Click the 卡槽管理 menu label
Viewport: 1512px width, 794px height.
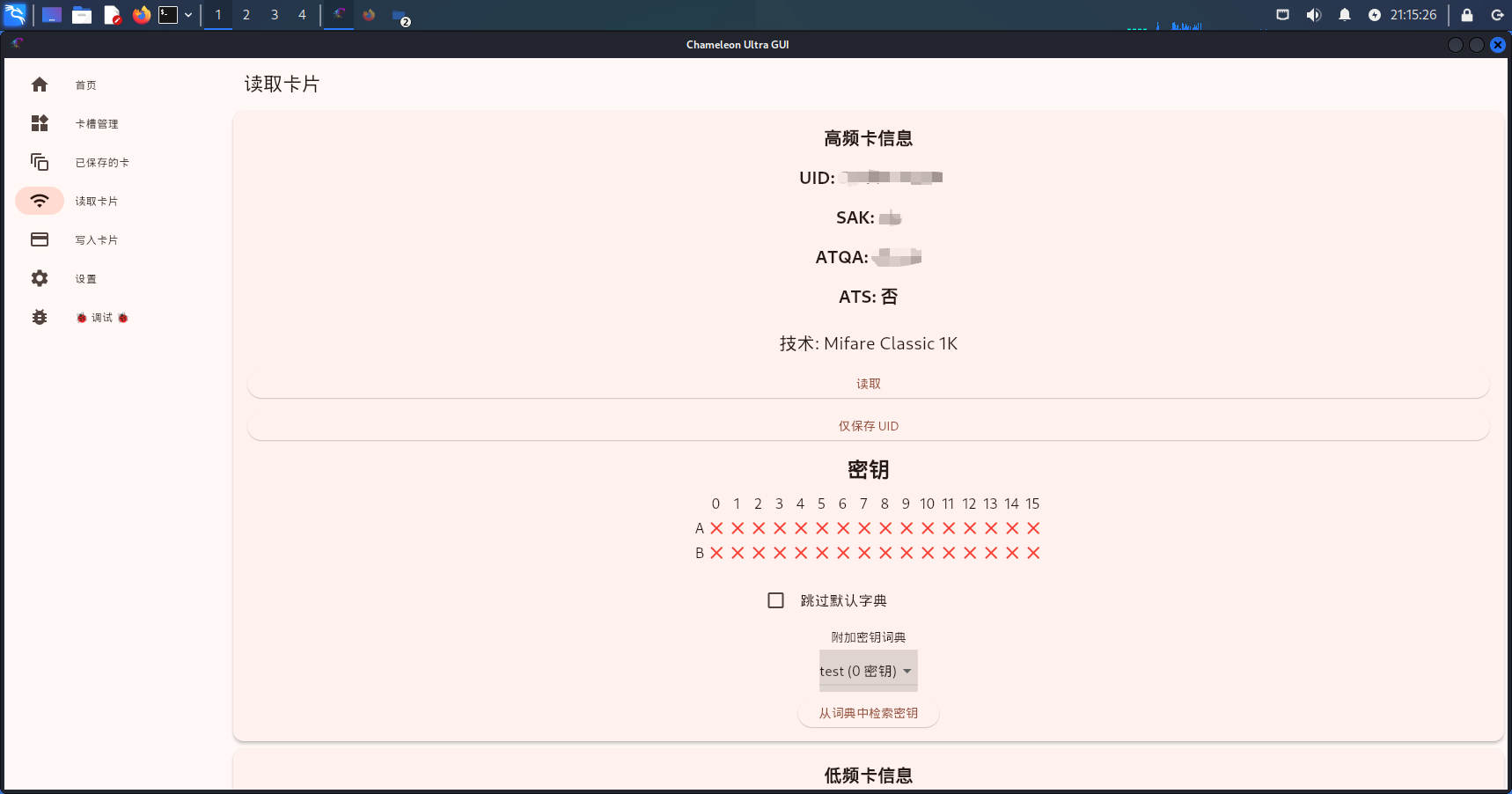pos(97,124)
